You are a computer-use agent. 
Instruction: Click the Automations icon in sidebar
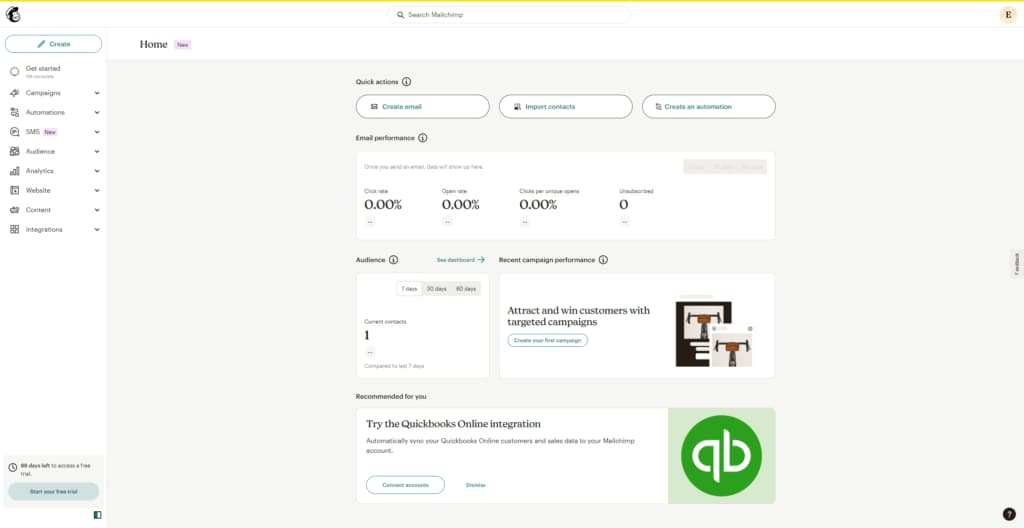point(14,112)
